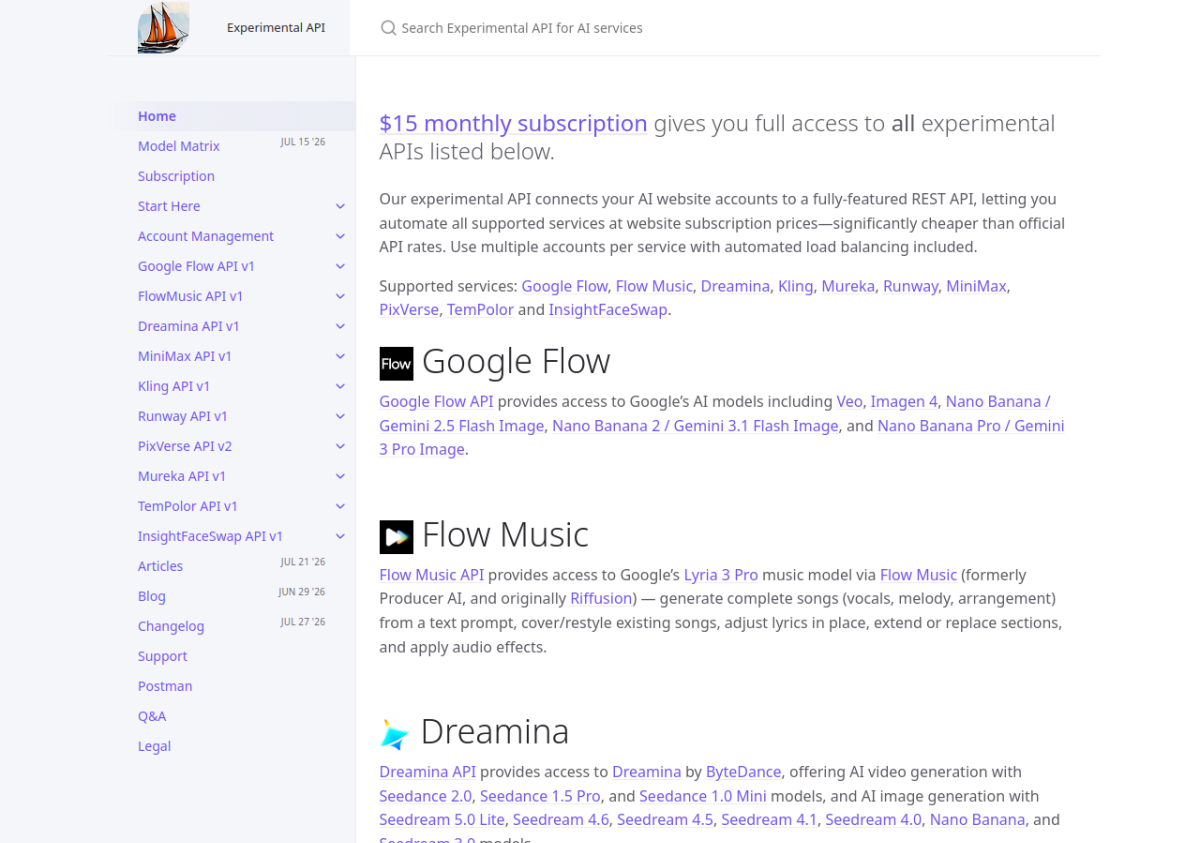Open the InsightFaceSwap supported service link
Image resolution: width=1200 pixels, height=843 pixels.
click(607, 310)
